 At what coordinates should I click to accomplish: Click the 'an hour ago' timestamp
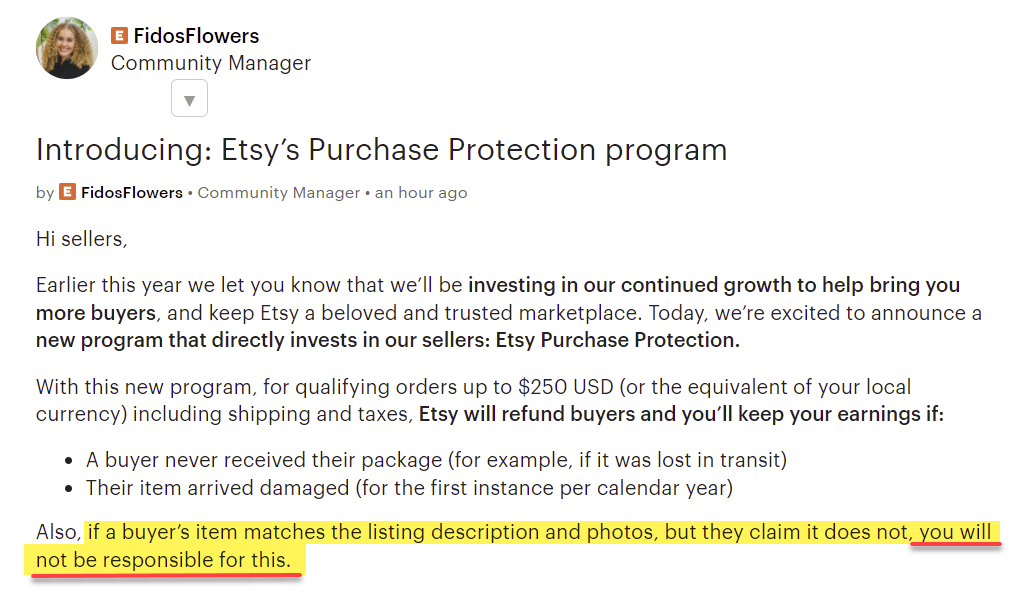[421, 193]
